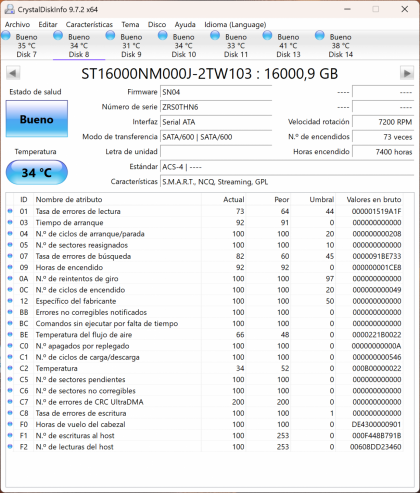Open the Archivo menu
420x493 pixels.
17,24
